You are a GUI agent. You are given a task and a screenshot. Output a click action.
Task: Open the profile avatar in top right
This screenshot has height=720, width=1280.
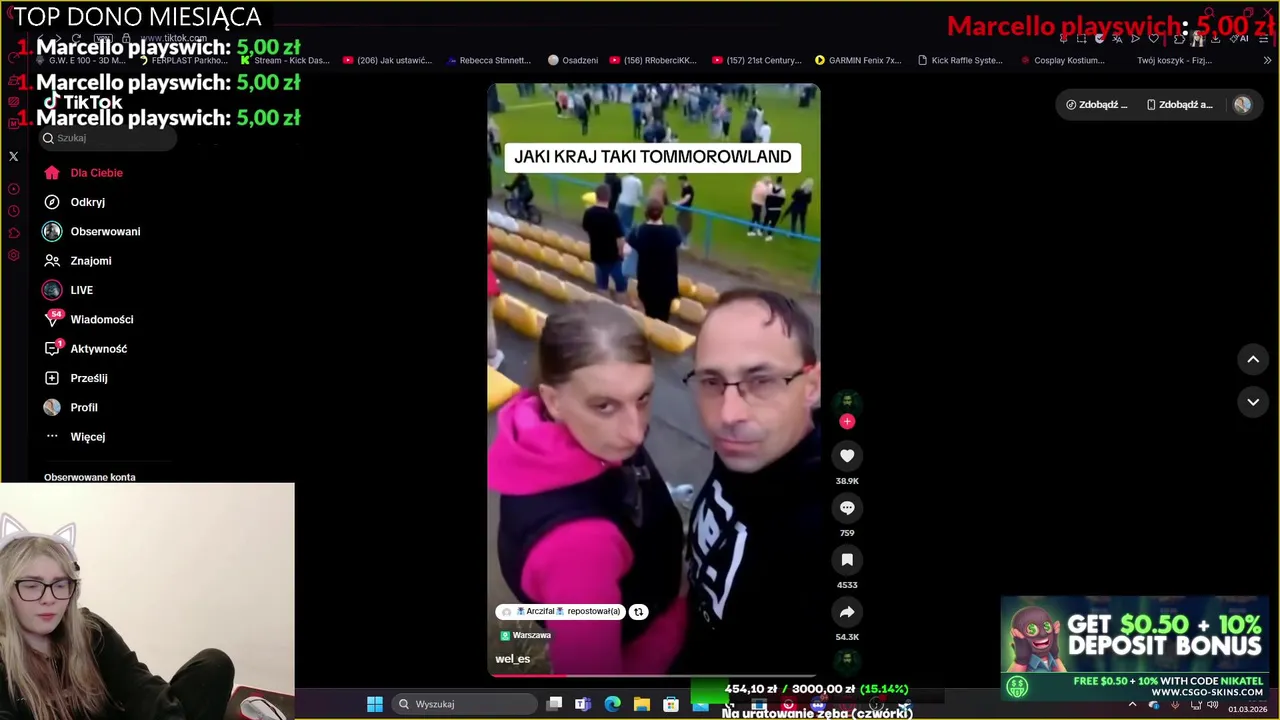pos(1242,105)
